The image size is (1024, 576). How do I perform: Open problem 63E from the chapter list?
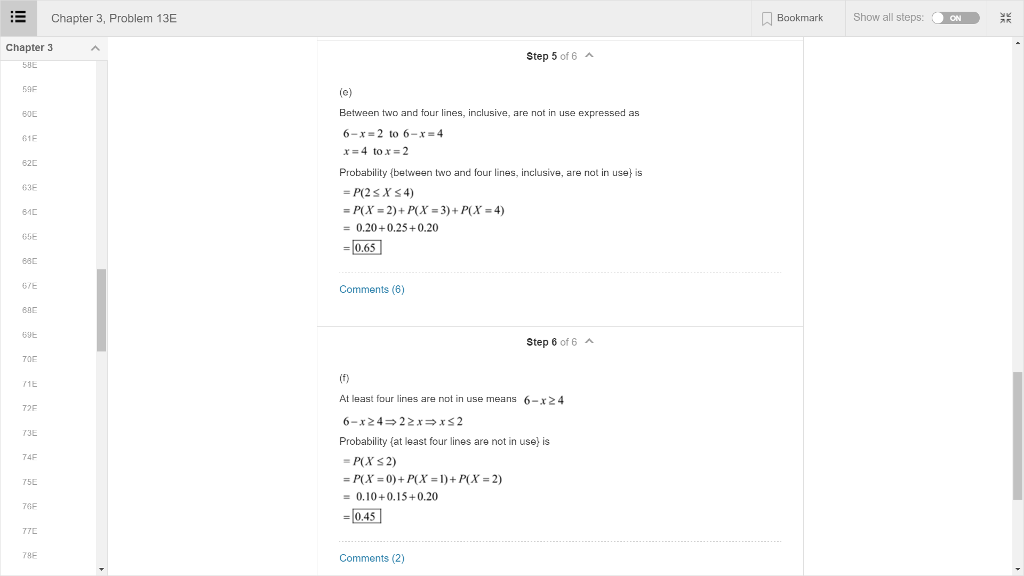click(x=30, y=187)
